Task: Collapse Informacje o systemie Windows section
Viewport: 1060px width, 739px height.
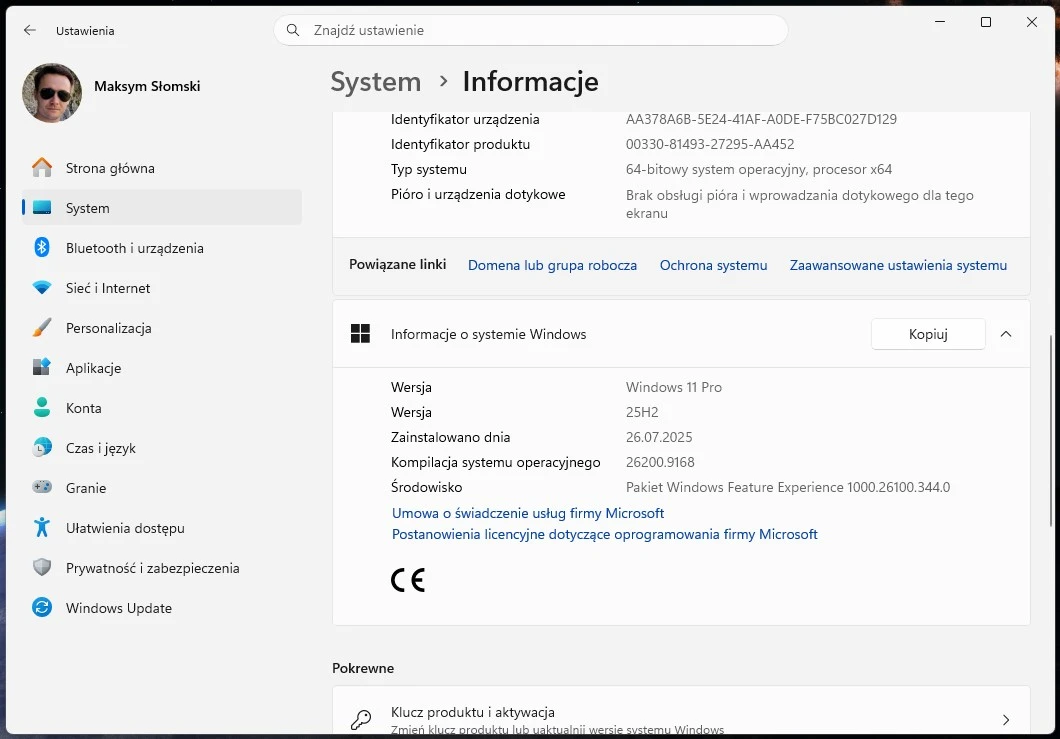Action: 1006,334
